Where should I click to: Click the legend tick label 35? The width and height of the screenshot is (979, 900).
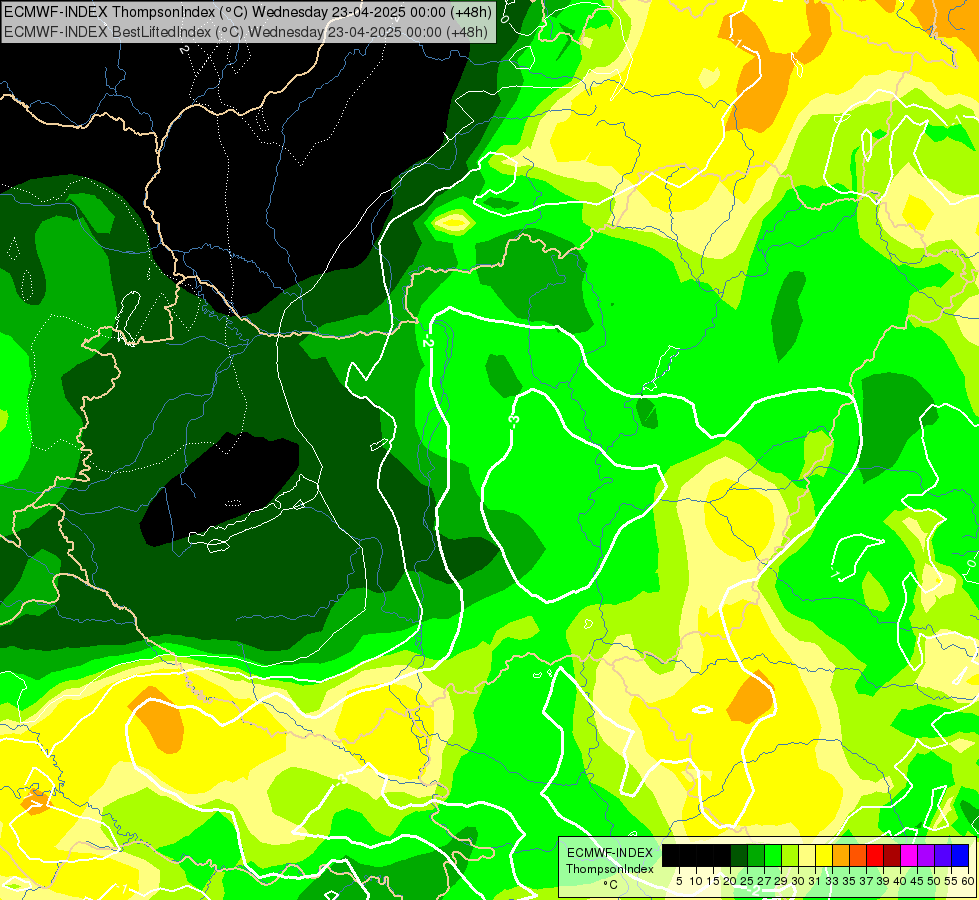(x=849, y=881)
